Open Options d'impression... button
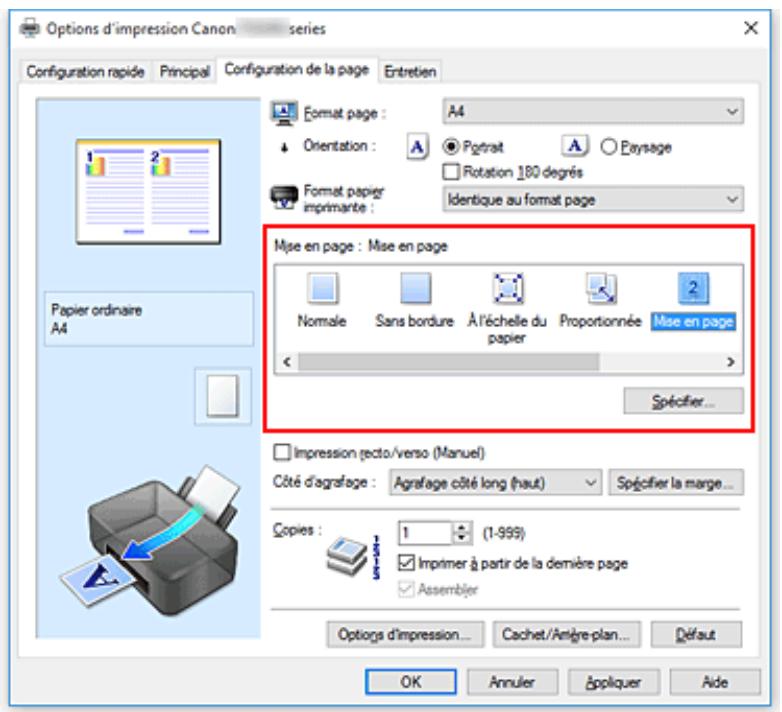This screenshot has width=782, height=712. click(x=405, y=634)
